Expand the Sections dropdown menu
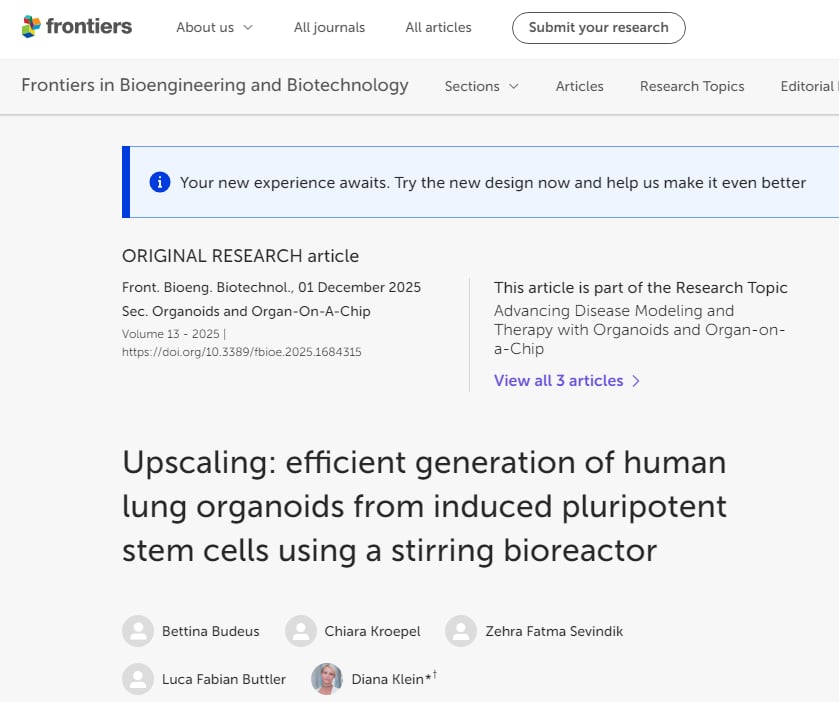 [481, 86]
